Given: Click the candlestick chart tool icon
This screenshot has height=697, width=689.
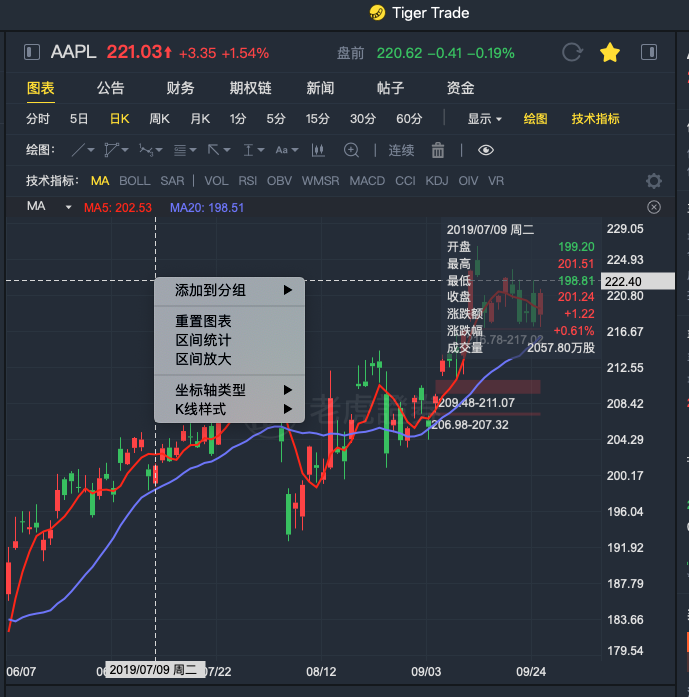Looking at the screenshot, I should (318, 150).
